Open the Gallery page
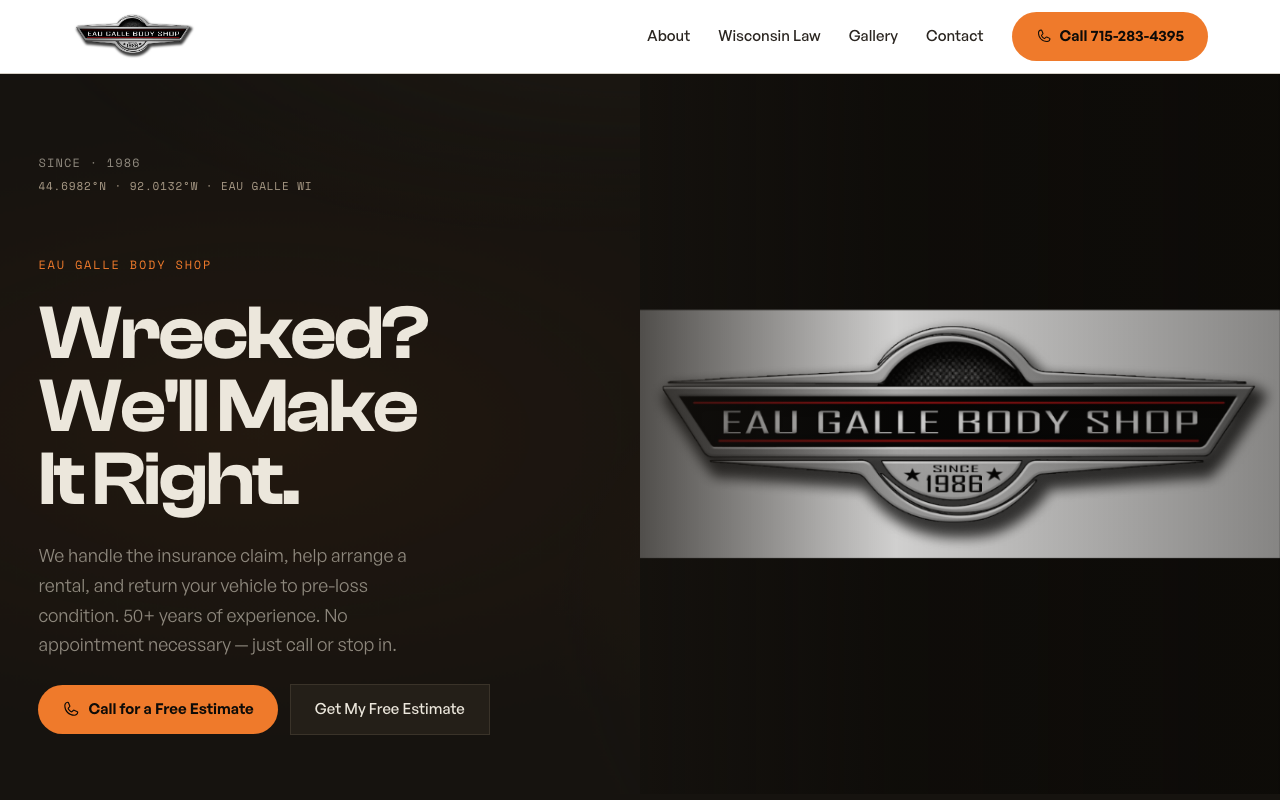1280x800 pixels. pyautogui.click(x=873, y=36)
